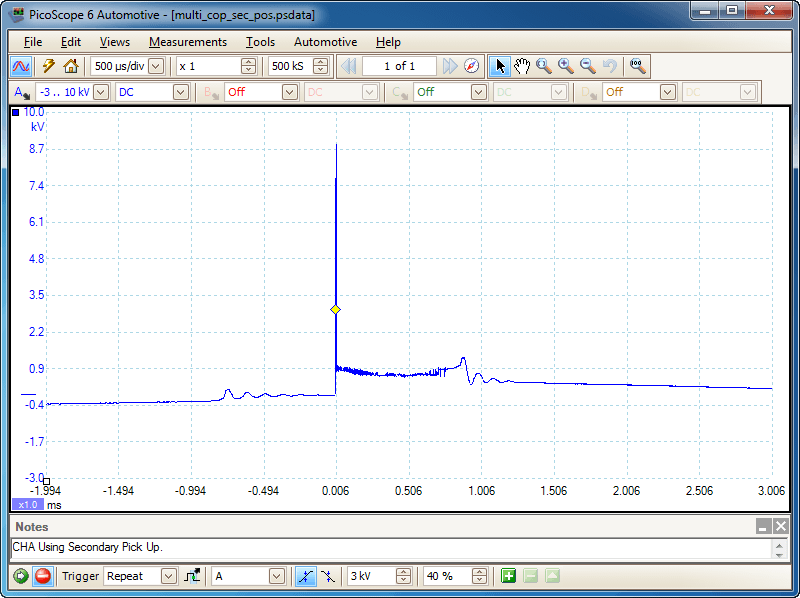Viewport: 800px width, 598px height.
Task: Open Channel A options button
Action: click(x=21, y=92)
